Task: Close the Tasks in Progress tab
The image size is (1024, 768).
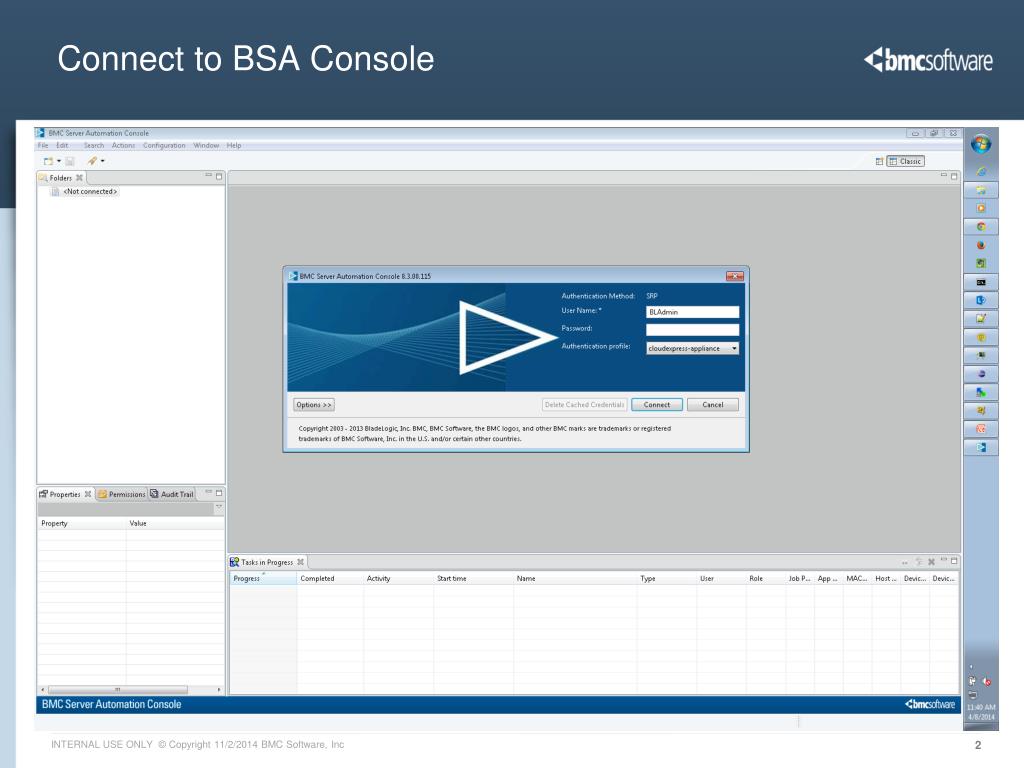Action: (x=300, y=562)
